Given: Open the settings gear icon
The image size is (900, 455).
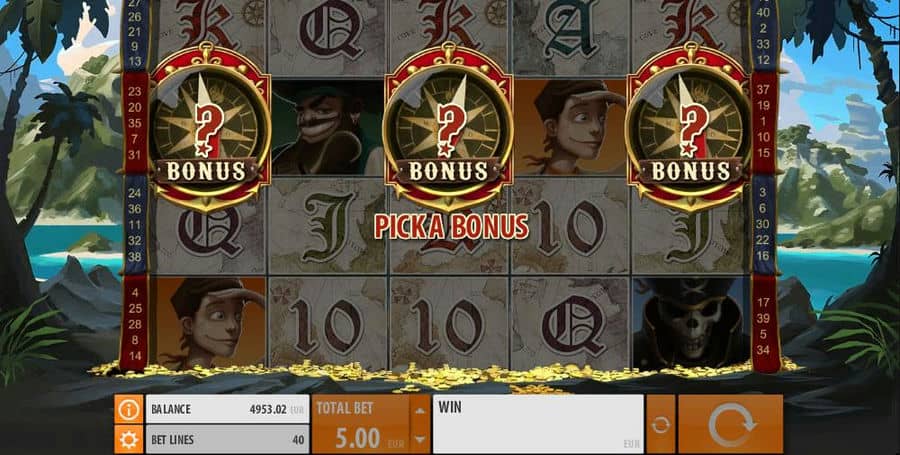Looking at the screenshot, I should click(129, 440).
